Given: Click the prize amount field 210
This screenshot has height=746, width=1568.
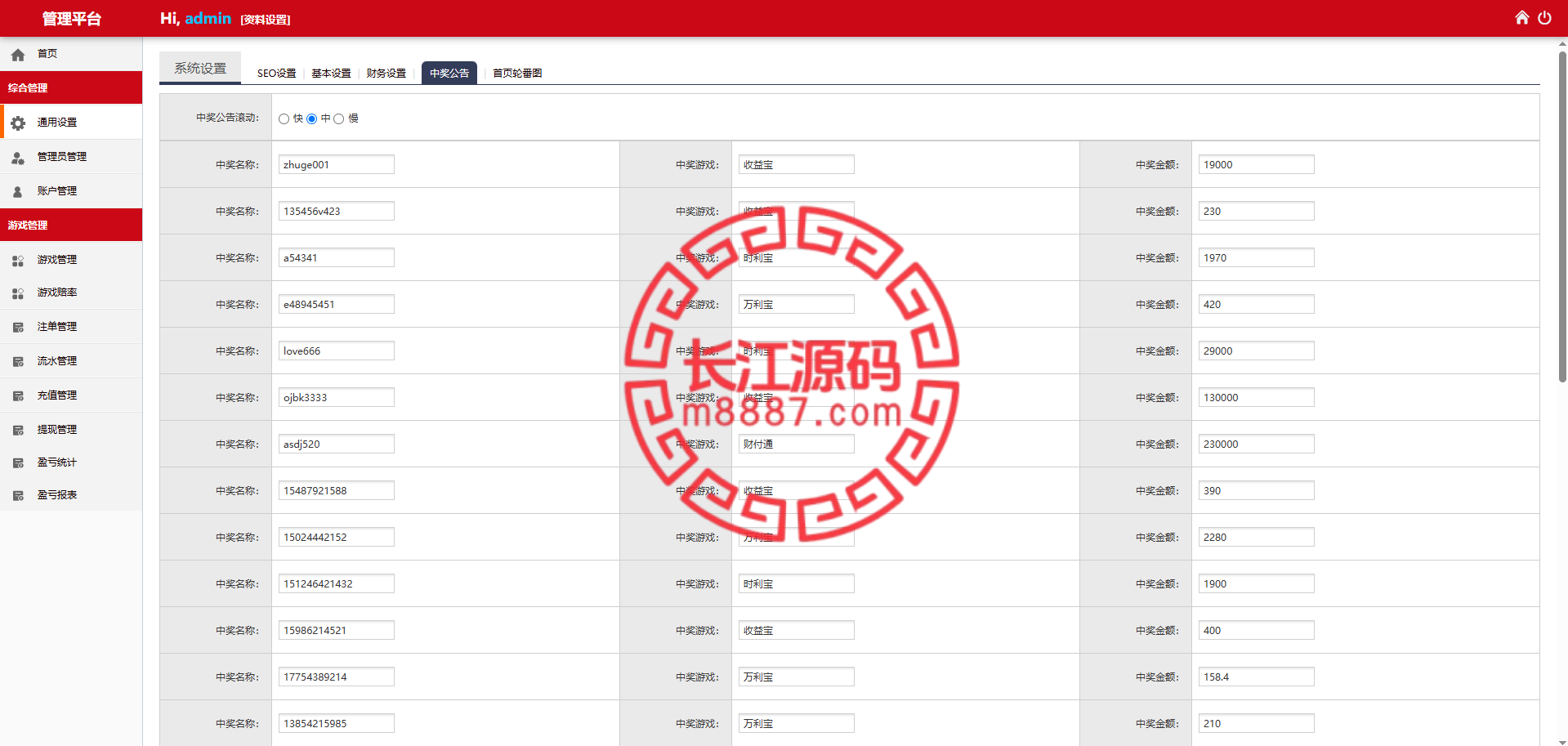Looking at the screenshot, I should pyautogui.click(x=1257, y=723).
